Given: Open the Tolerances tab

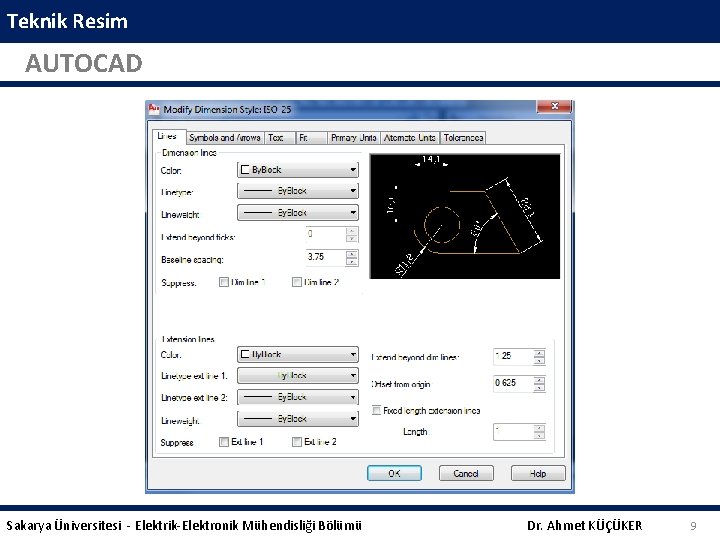Looking at the screenshot, I should click(463, 138).
